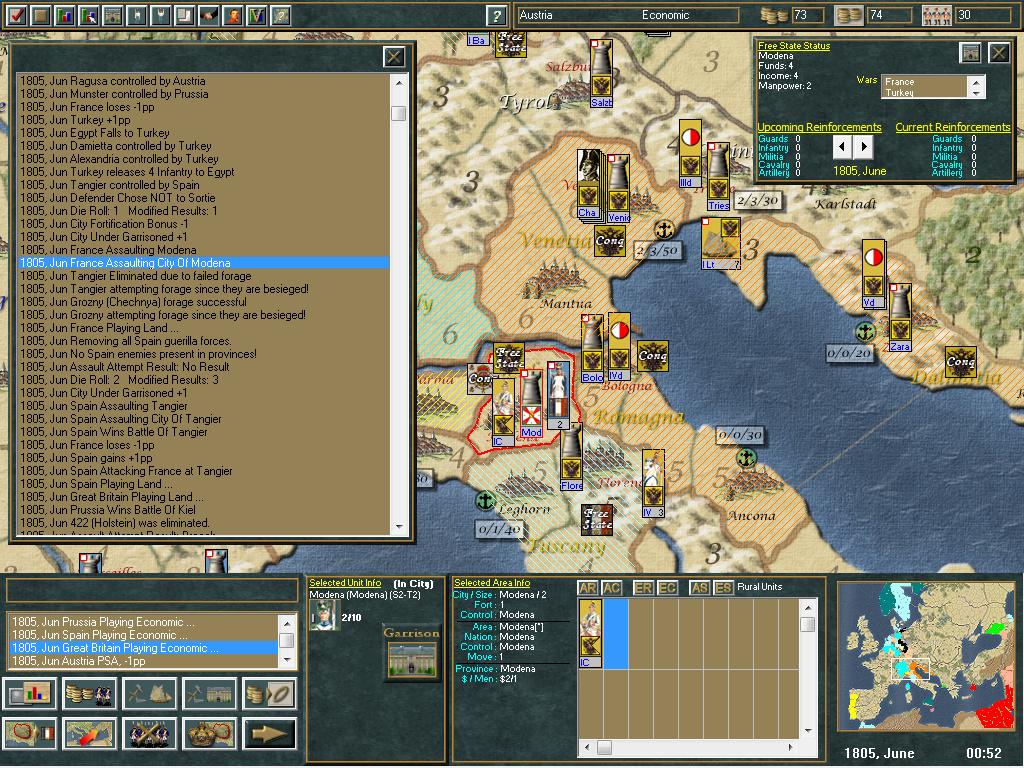Click the green V toolbar icon

(257, 15)
